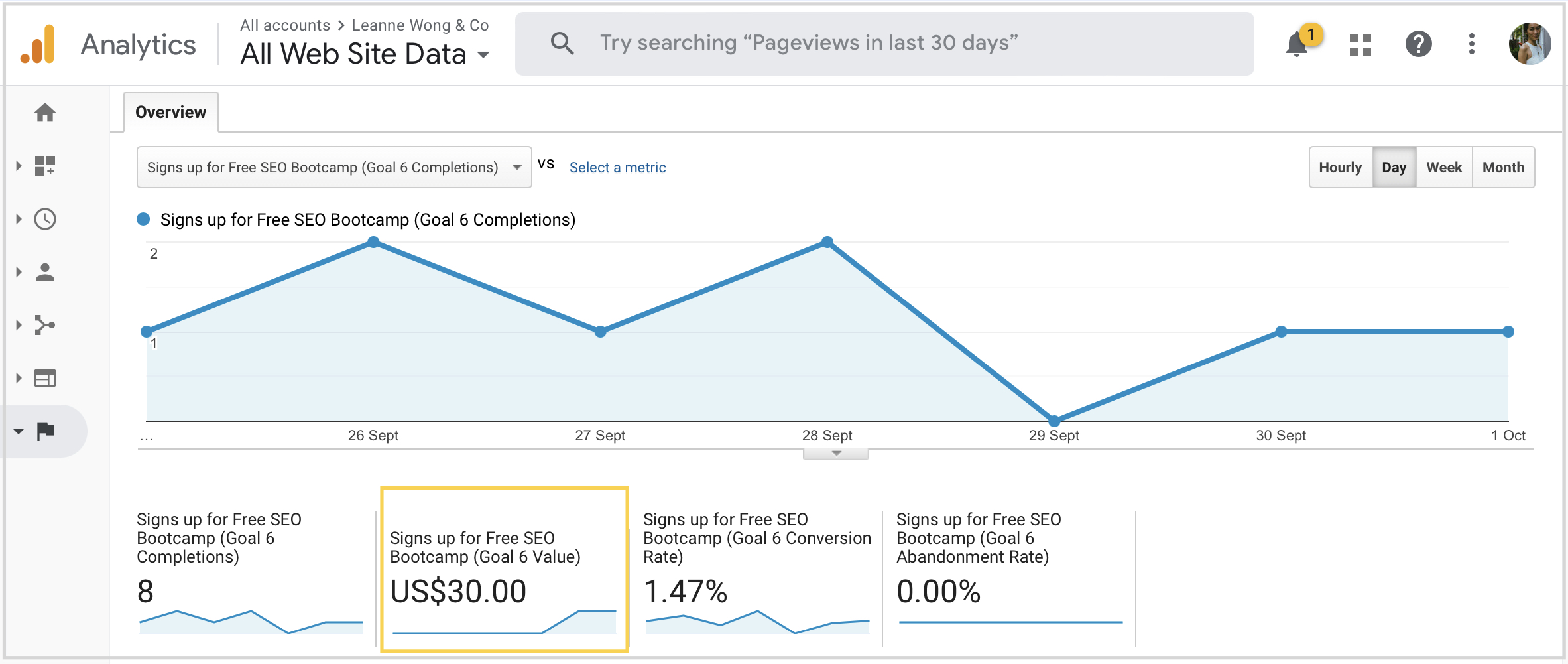The image size is (1568, 664).
Task: Switch graph granularity to Month
Action: [x=1503, y=167]
